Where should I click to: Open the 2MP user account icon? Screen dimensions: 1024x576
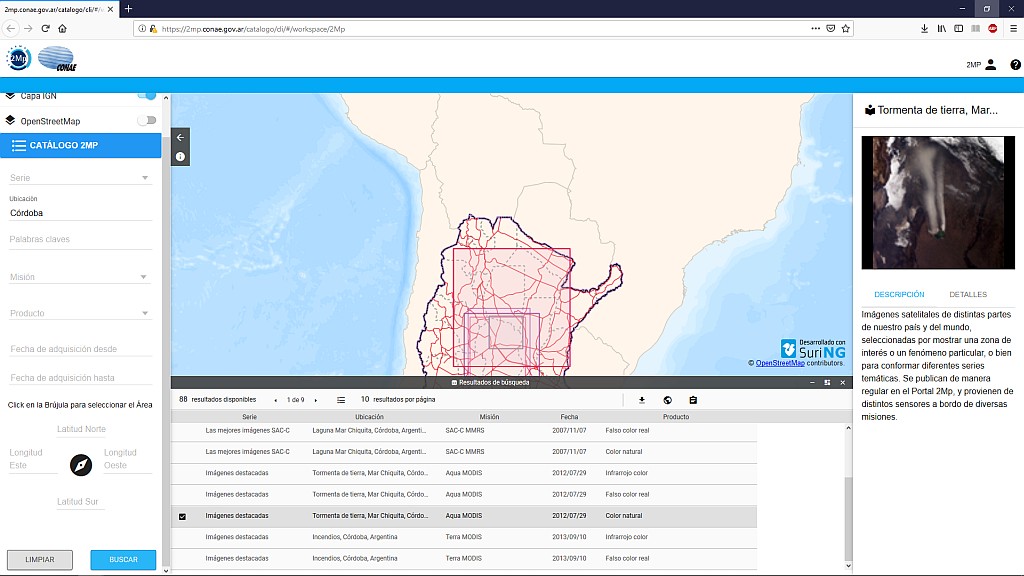click(x=990, y=65)
